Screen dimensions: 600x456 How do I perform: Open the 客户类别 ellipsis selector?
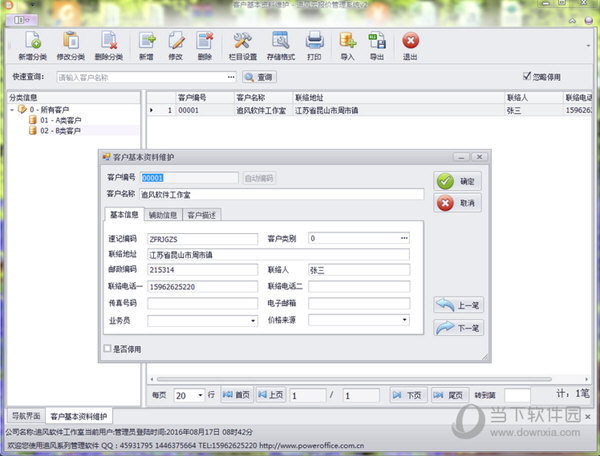[x=404, y=238]
